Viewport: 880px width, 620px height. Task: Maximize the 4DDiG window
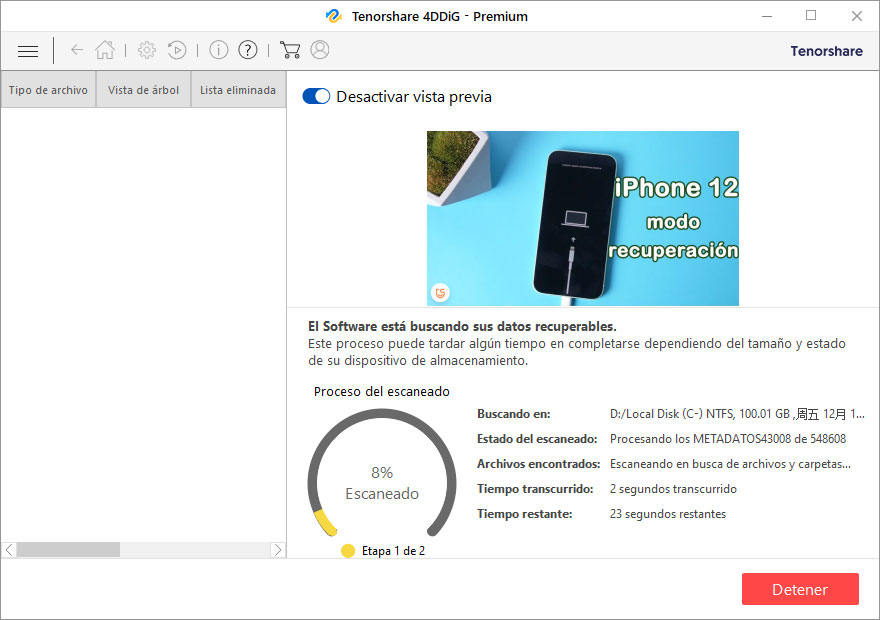click(x=811, y=16)
